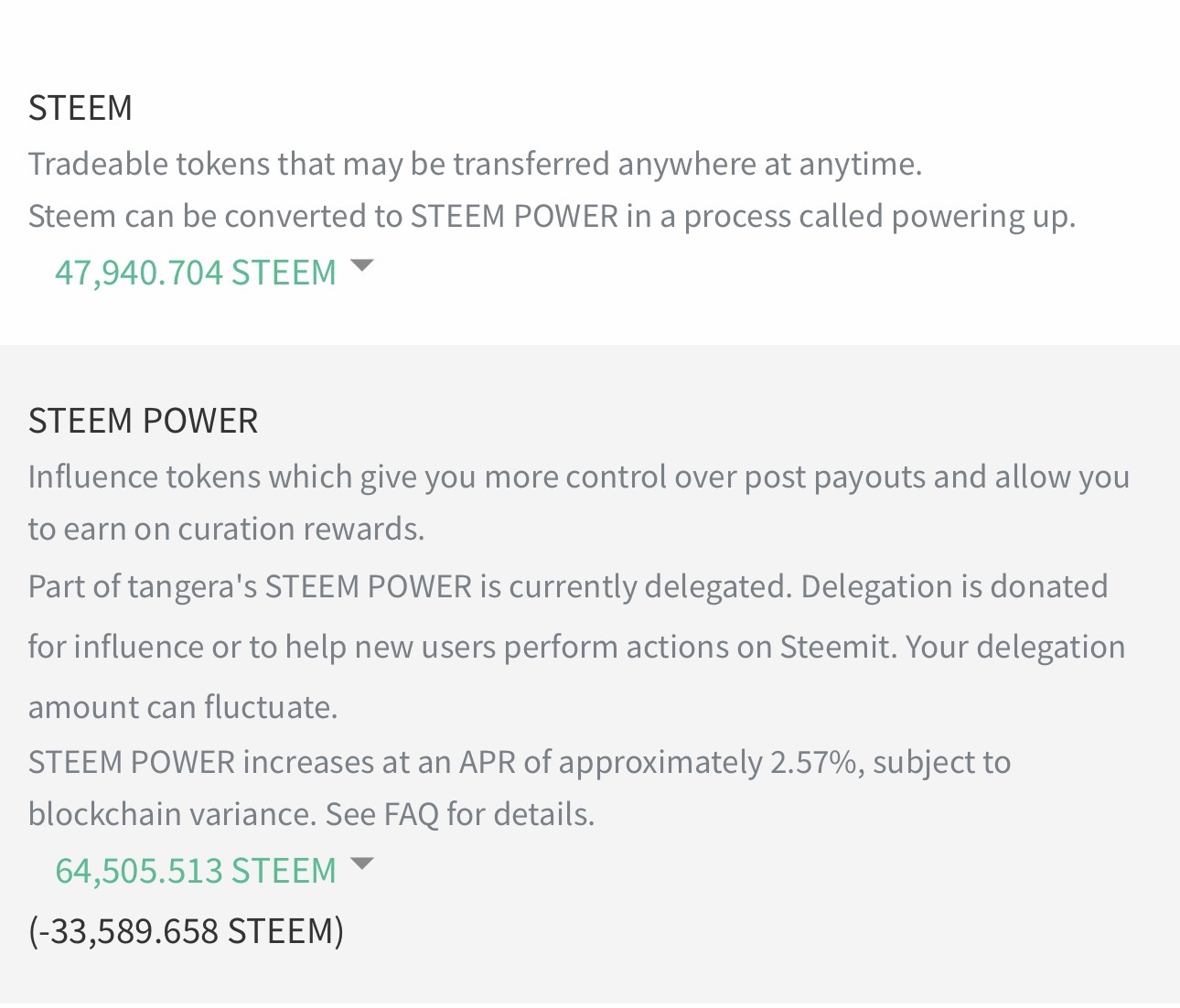Click the caret arrow beside 64,505.513 STEEM

click(x=362, y=864)
